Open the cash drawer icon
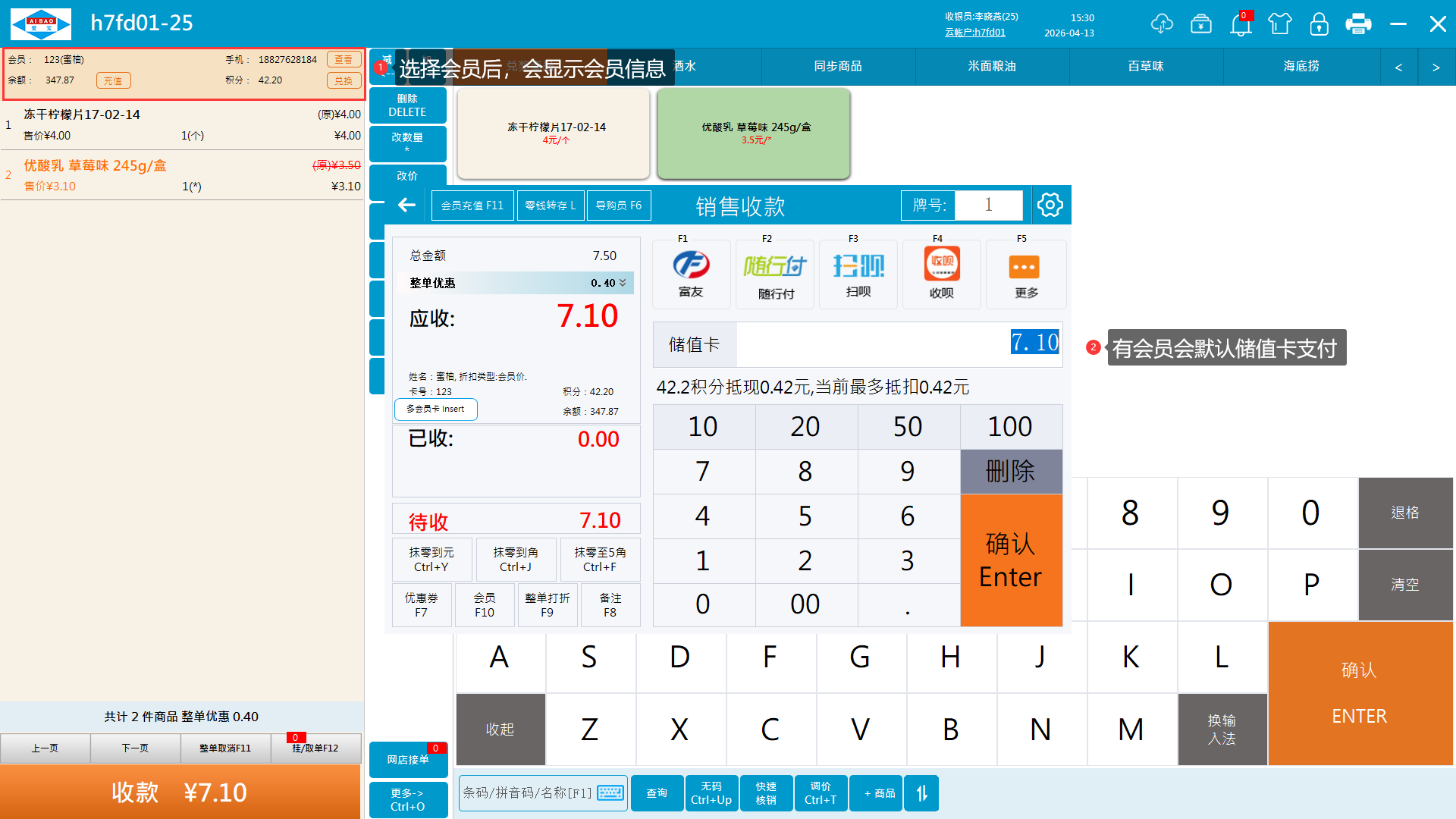Screen dimensions: 1456x819 point(1201,24)
